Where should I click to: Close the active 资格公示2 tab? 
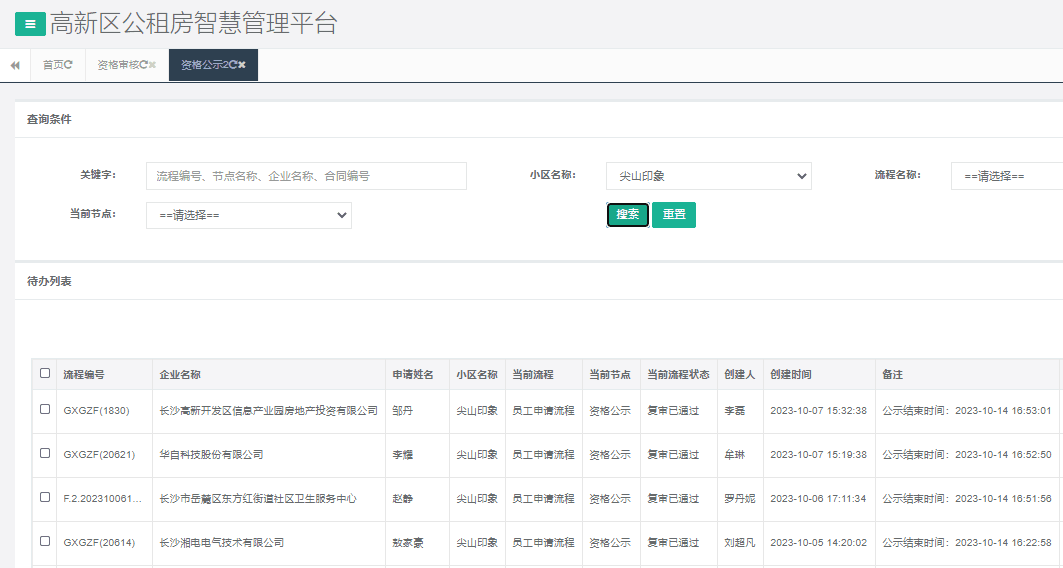point(242,65)
